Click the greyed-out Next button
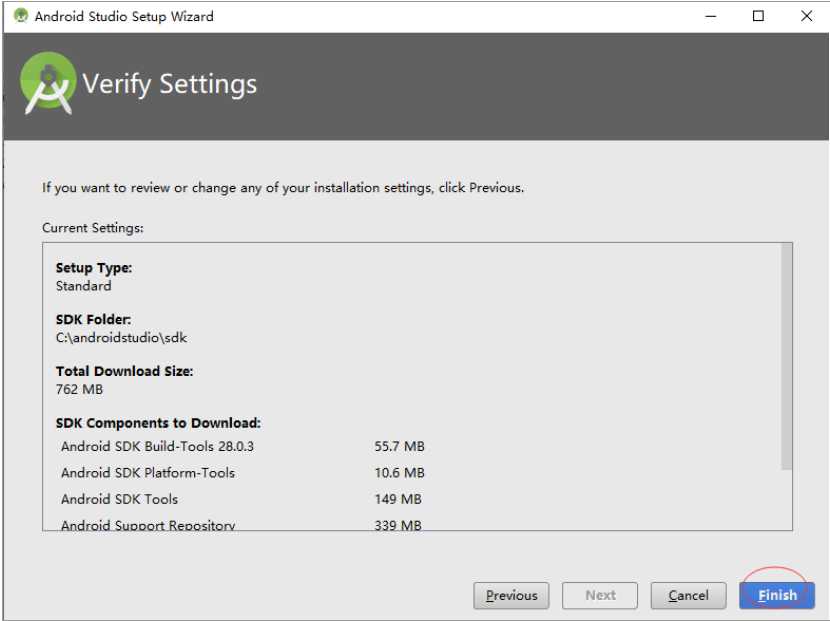 (600, 596)
